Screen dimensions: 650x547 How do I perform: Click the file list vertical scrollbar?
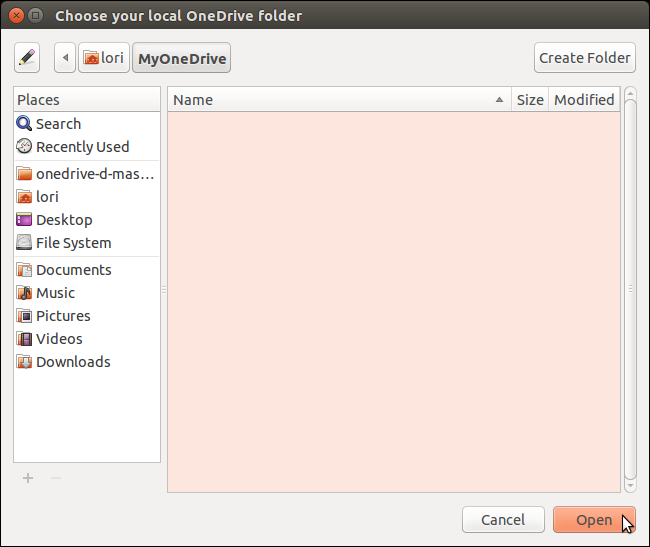[x=630, y=289]
